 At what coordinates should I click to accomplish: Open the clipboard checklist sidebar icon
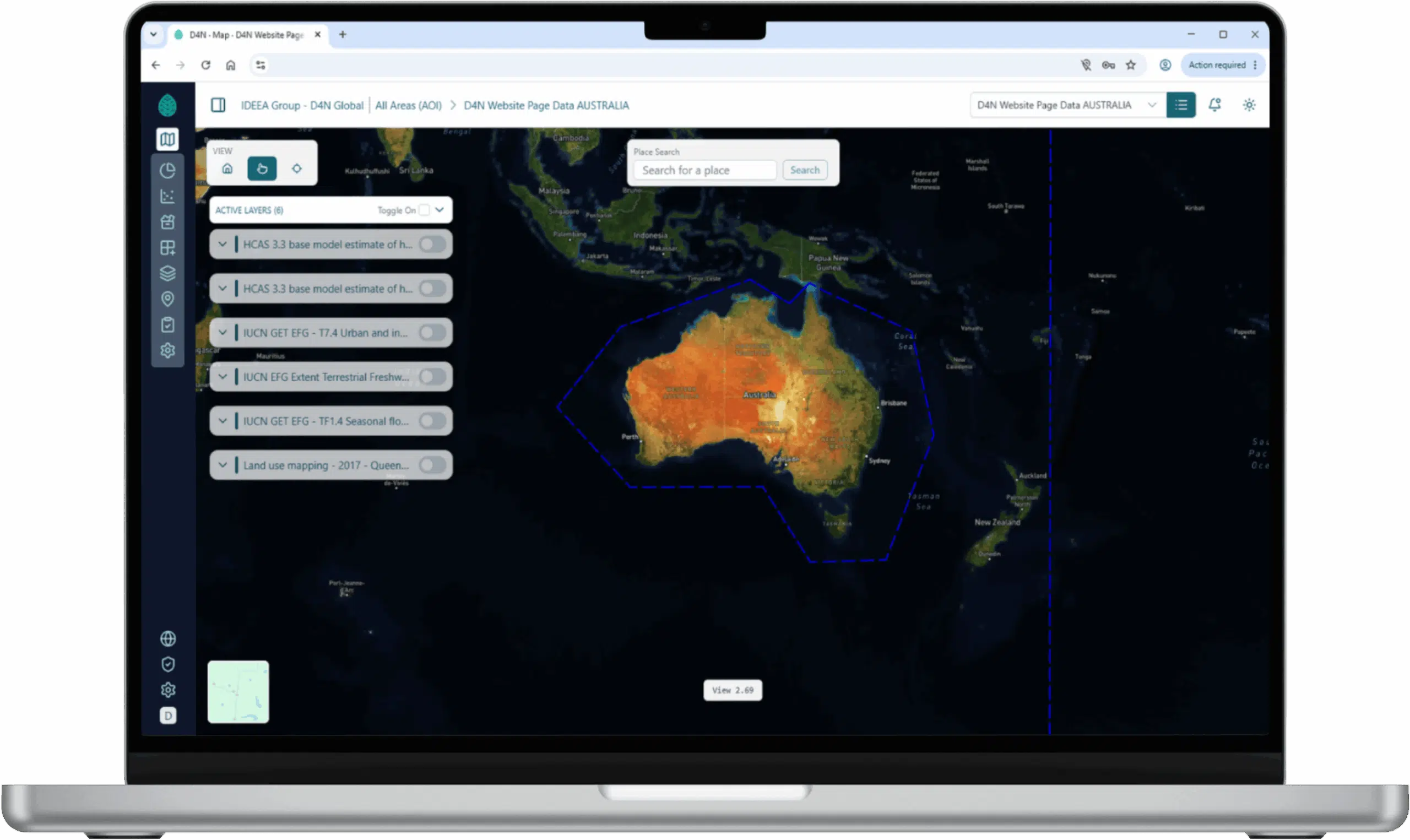[x=167, y=325]
